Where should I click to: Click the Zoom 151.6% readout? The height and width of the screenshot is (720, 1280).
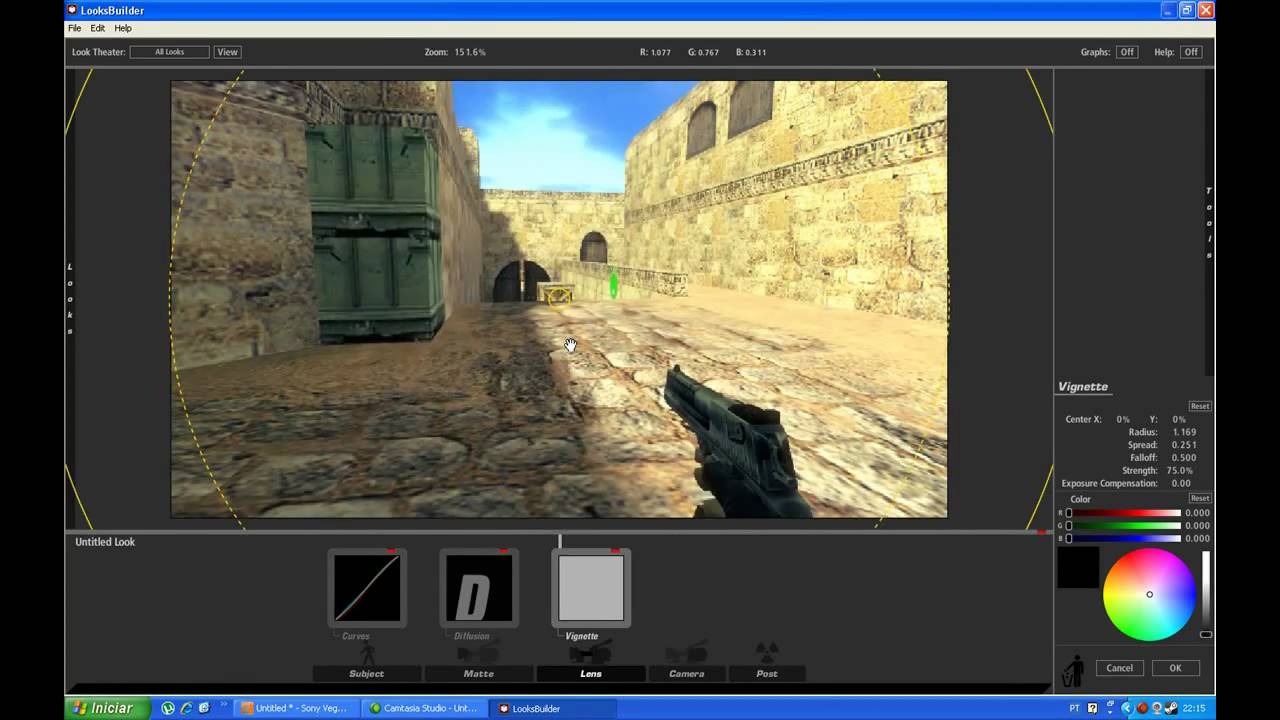[x=455, y=52]
